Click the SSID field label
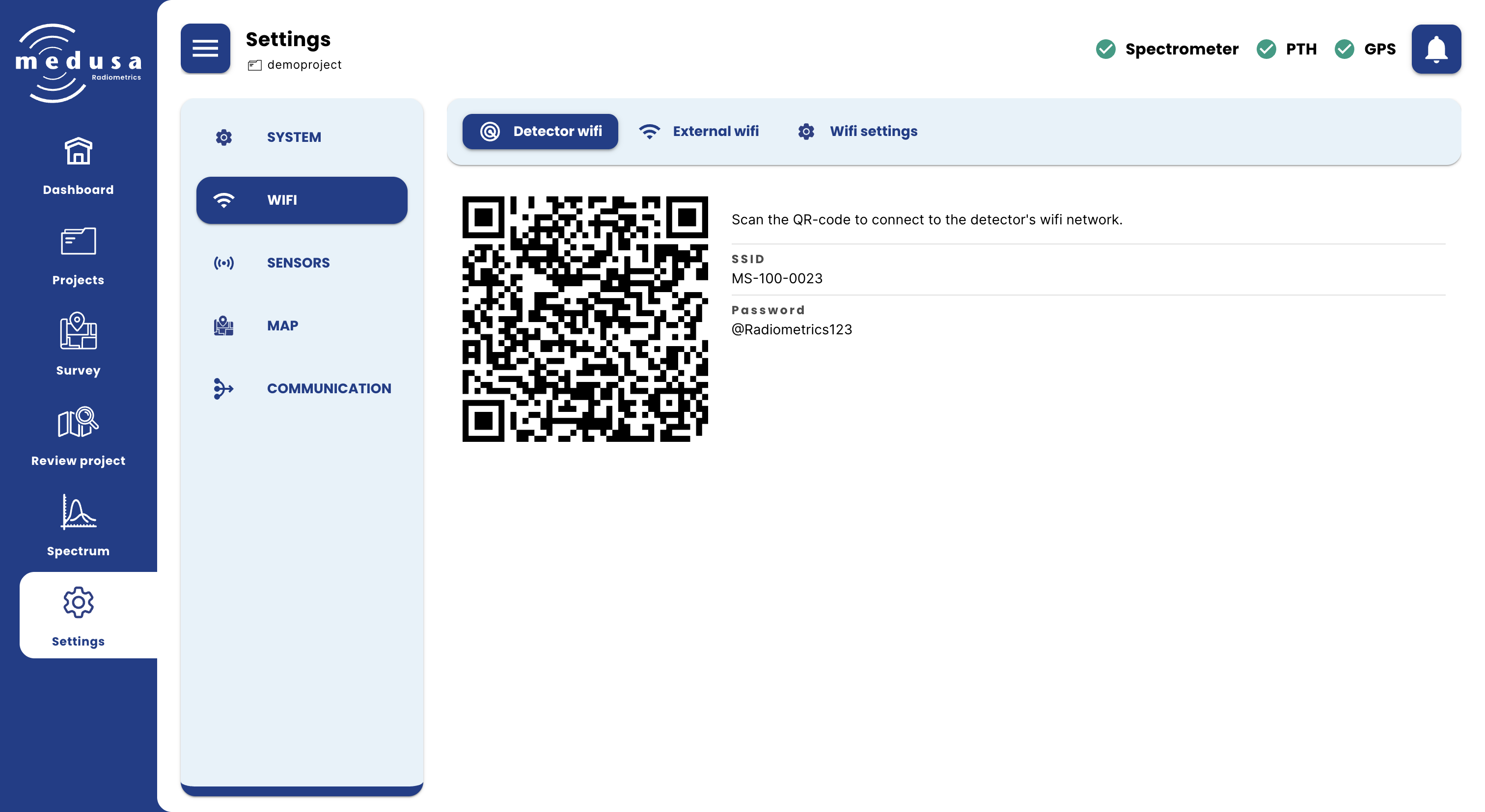Screen dimensions: 1485x812 748,259
